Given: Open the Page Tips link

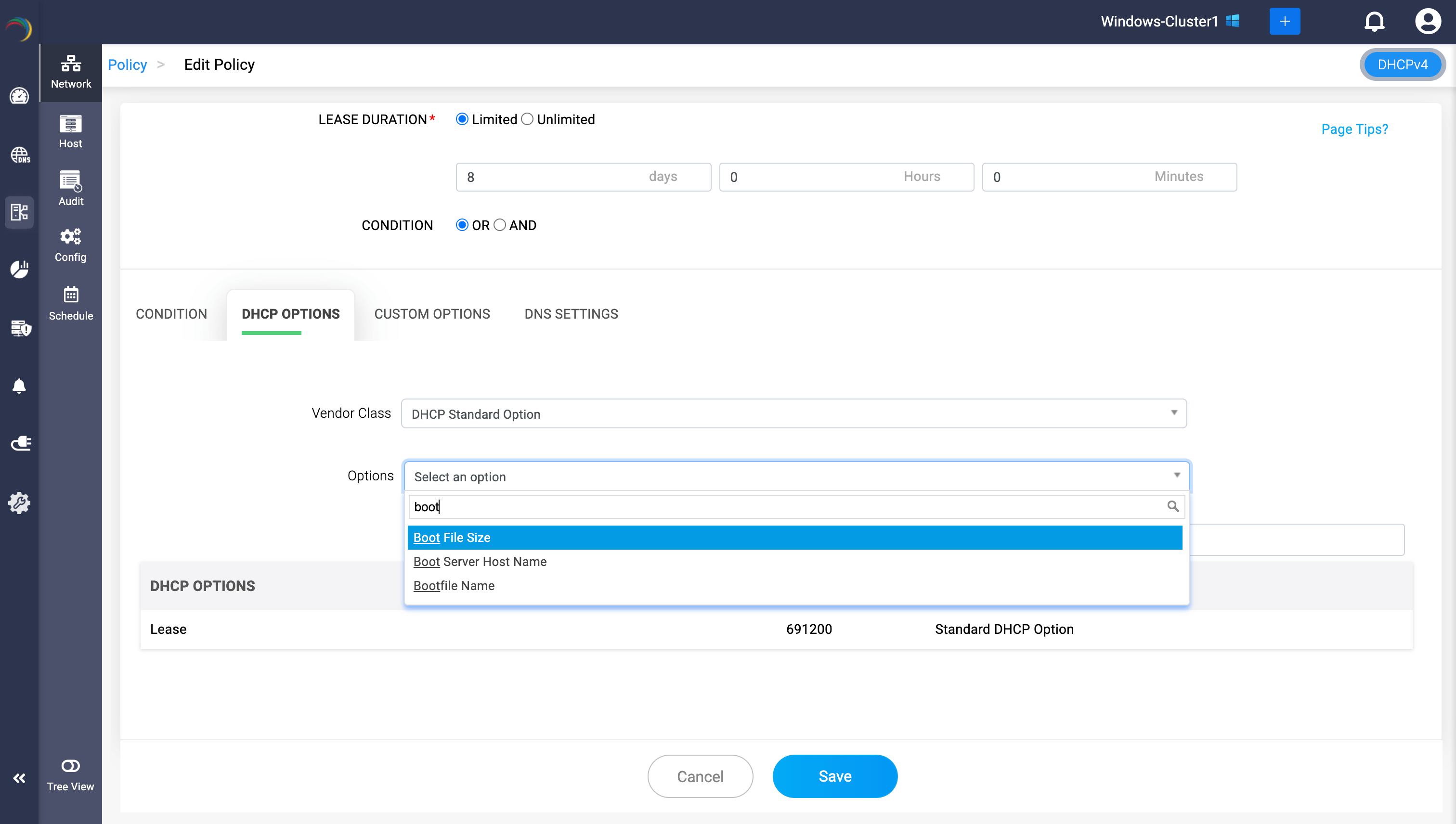Looking at the screenshot, I should point(1354,129).
